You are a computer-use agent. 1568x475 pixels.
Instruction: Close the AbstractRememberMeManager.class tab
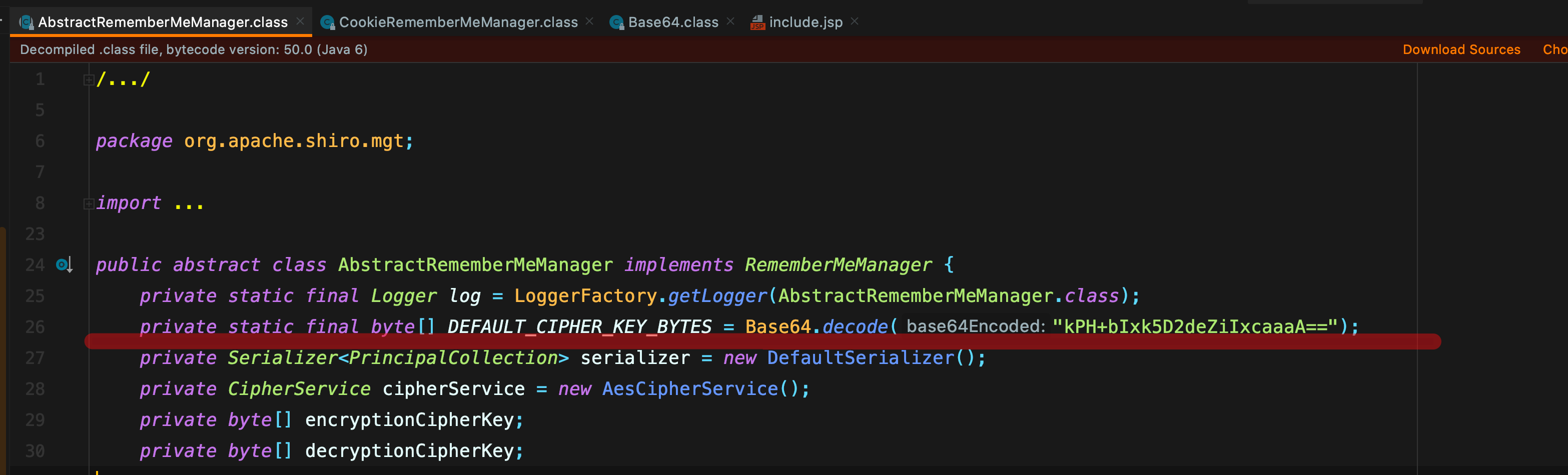300,21
